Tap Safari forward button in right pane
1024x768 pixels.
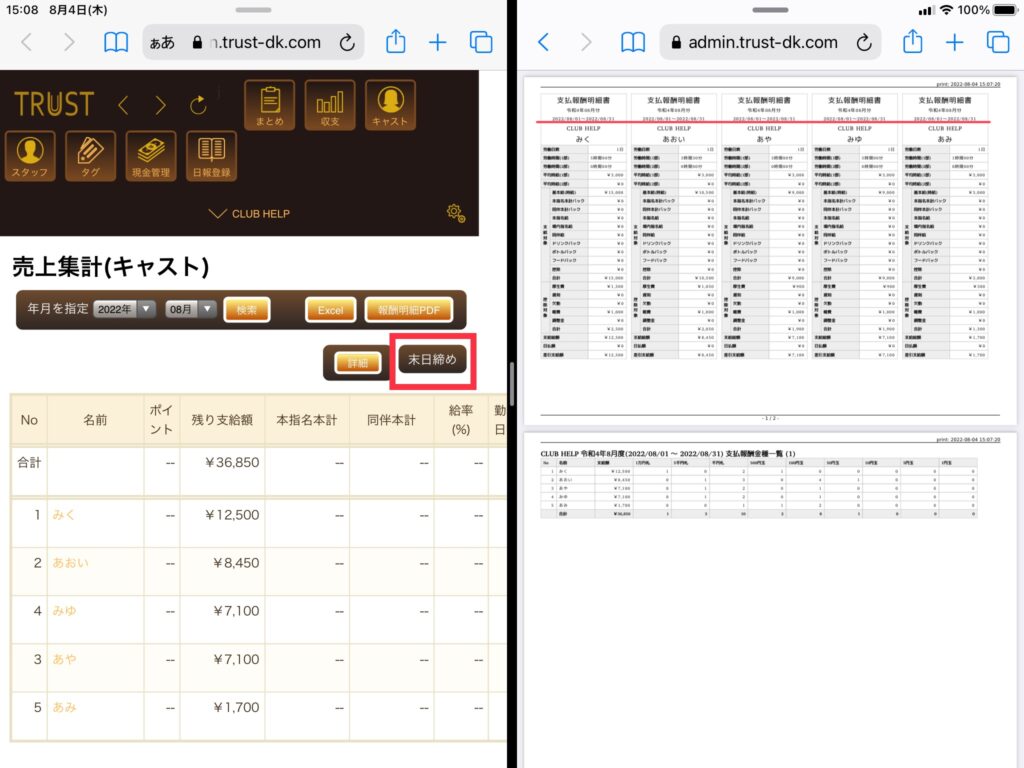click(x=586, y=42)
